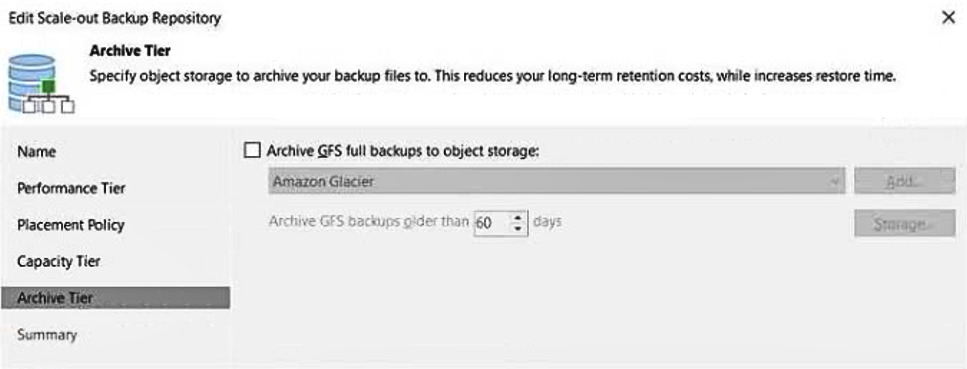Screen dimensions: 967x369
Task: Click the Add... button
Action: tap(904, 181)
